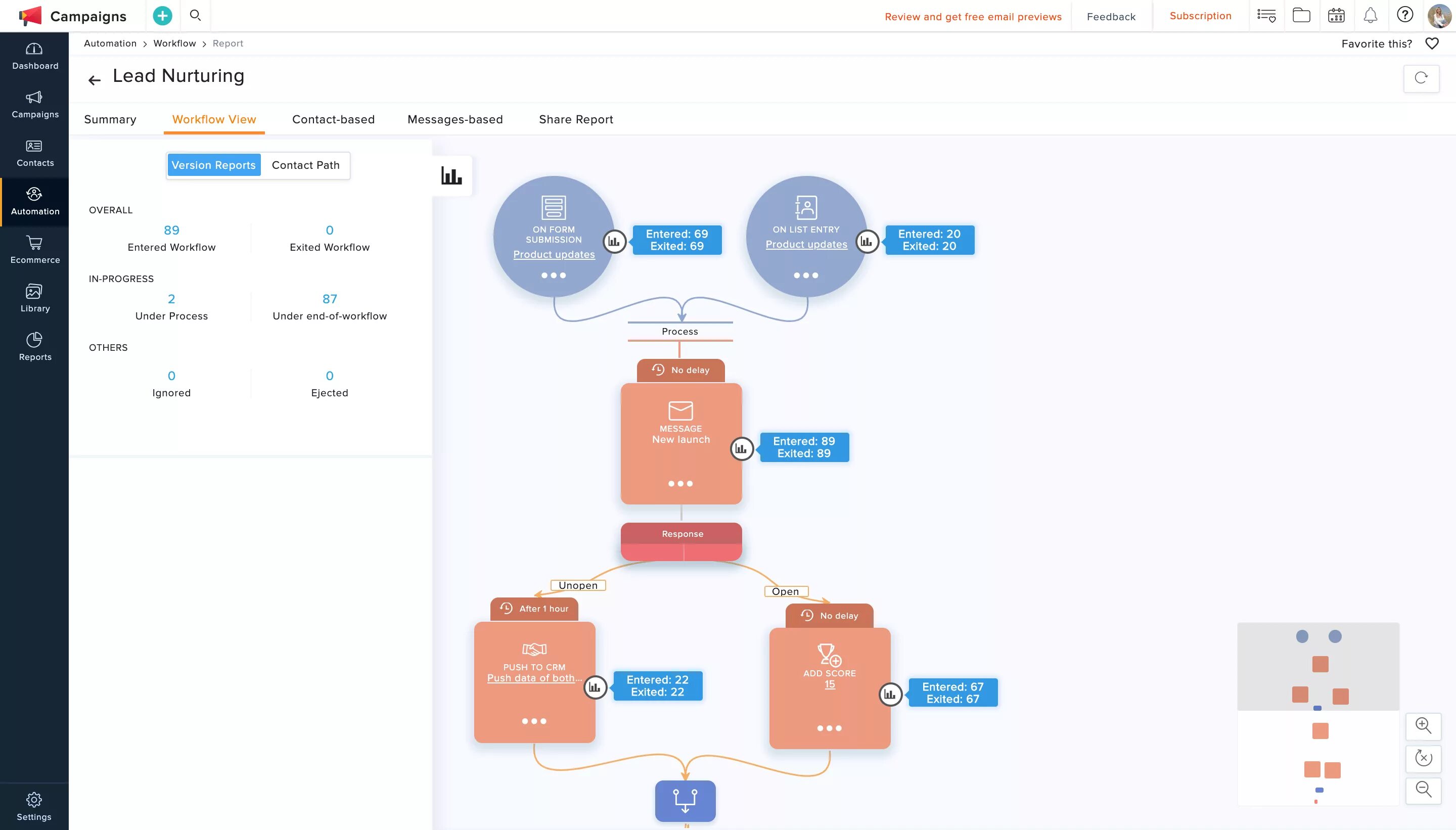Open the calendar icon in top bar
Image resolution: width=1456 pixels, height=830 pixels.
pyautogui.click(x=1336, y=16)
